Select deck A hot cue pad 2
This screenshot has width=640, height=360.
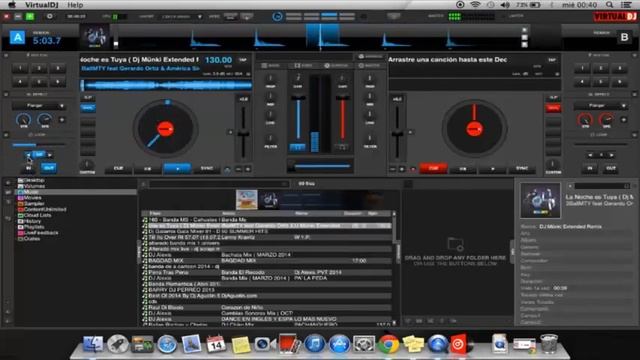click(x=39, y=68)
